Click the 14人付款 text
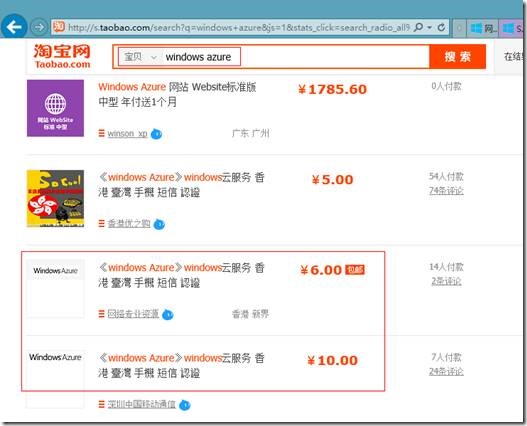Viewport: 527px width, 426px height. pyautogui.click(x=446, y=267)
